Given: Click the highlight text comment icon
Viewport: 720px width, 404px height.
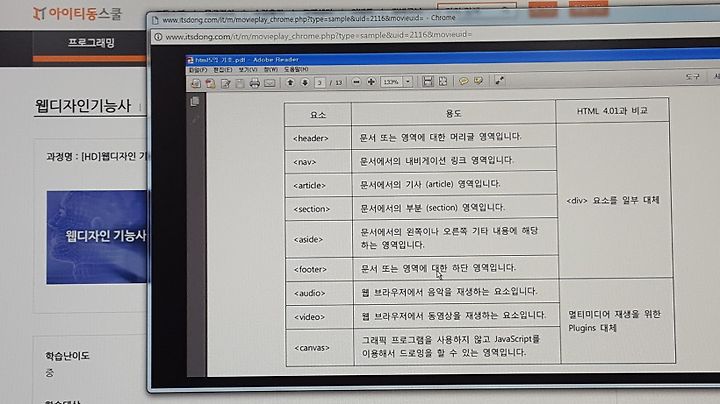Looking at the screenshot, I should [478, 81].
